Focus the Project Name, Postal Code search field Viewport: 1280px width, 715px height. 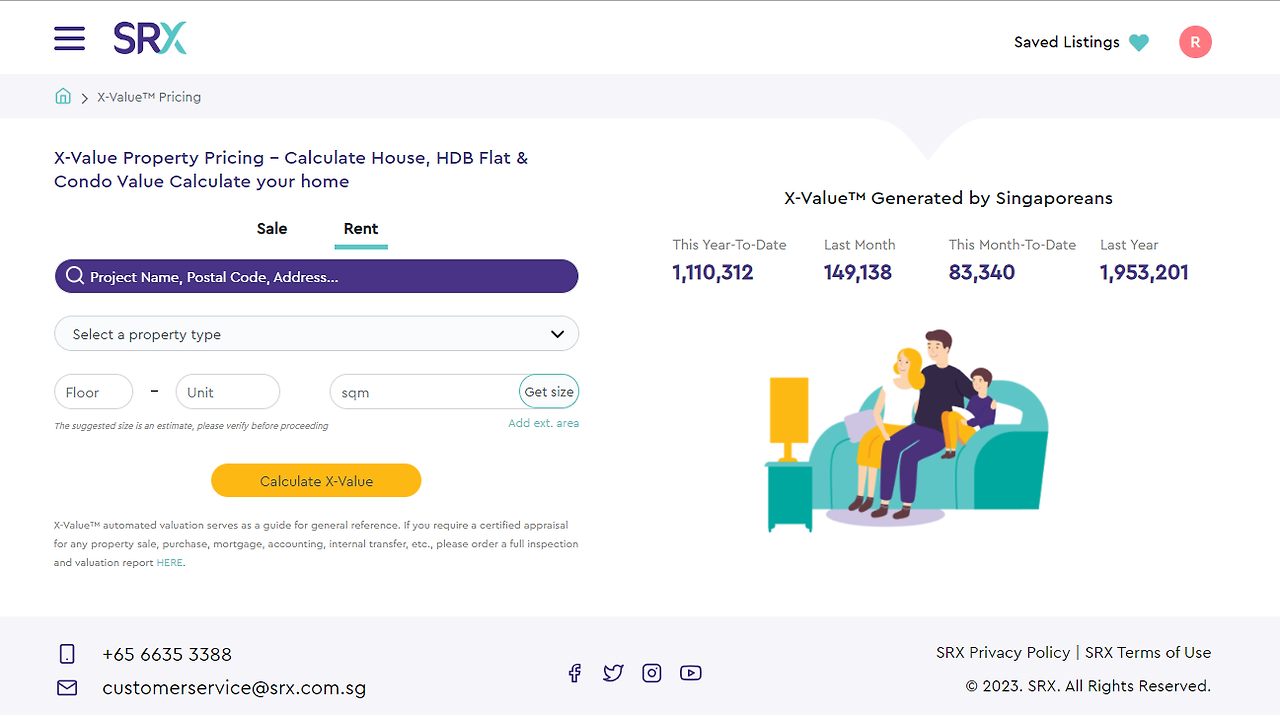click(x=316, y=276)
